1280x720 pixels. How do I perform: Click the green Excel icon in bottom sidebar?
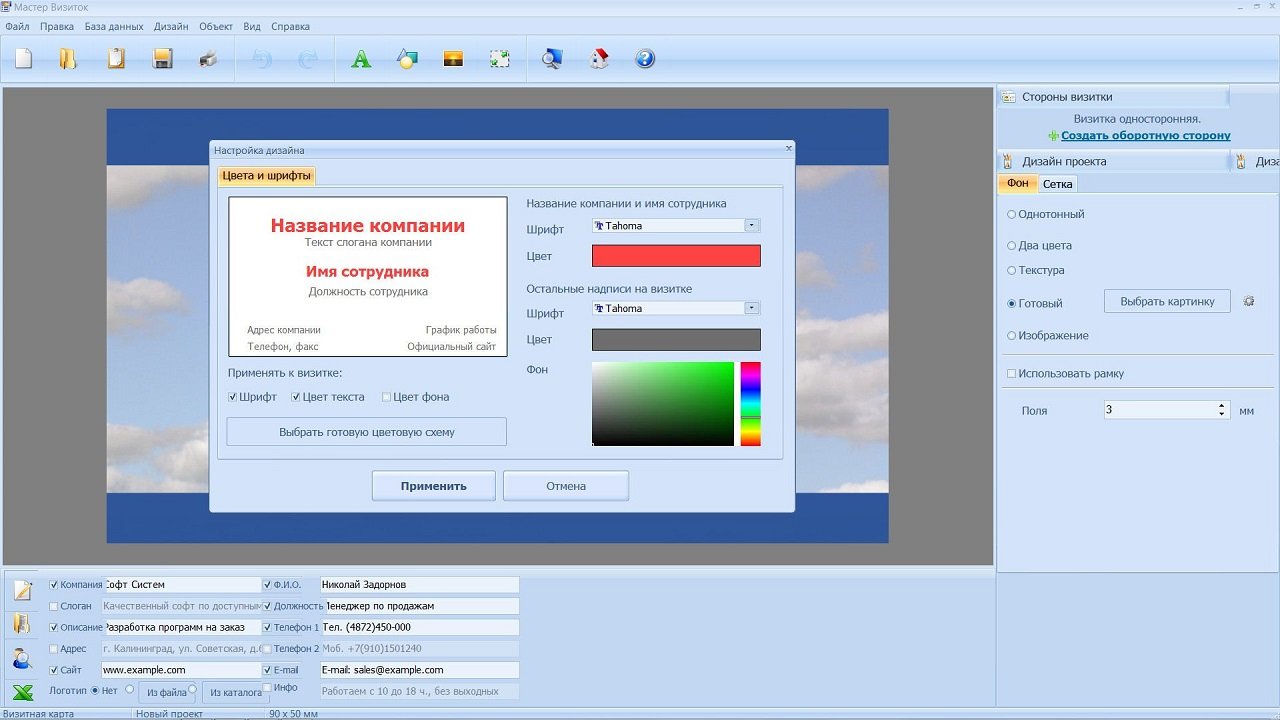click(x=22, y=692)
